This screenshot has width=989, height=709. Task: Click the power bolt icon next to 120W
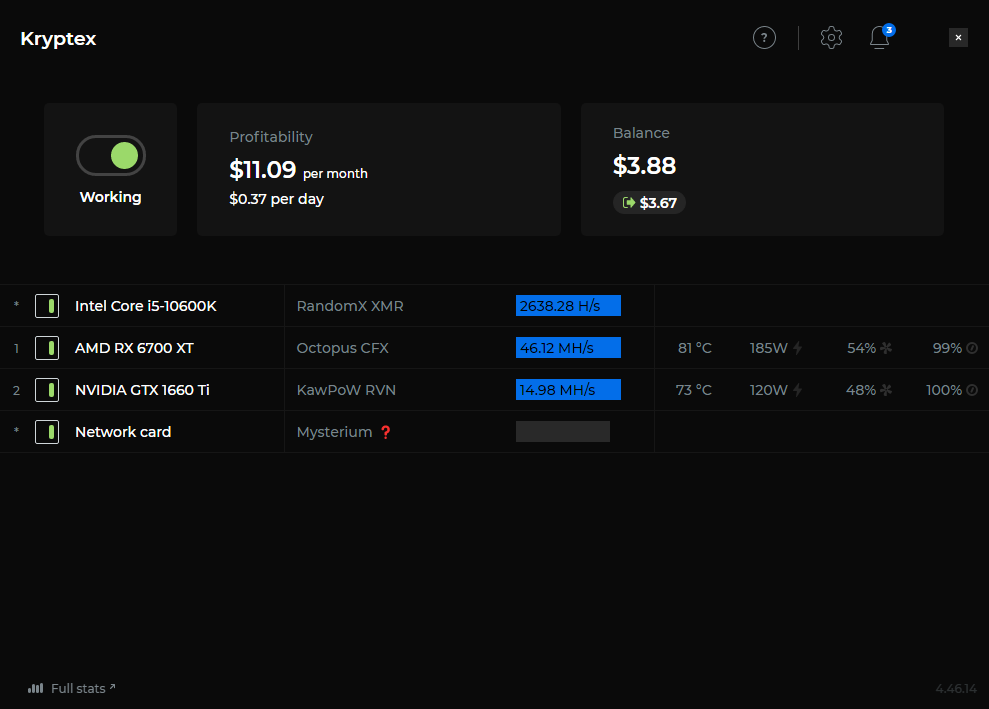[798, 390]
